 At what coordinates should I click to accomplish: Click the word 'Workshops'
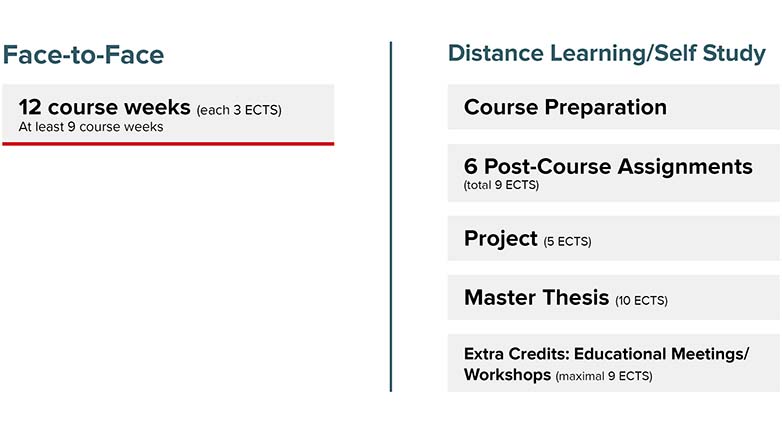pyautogui.click(x=507, y=375)
